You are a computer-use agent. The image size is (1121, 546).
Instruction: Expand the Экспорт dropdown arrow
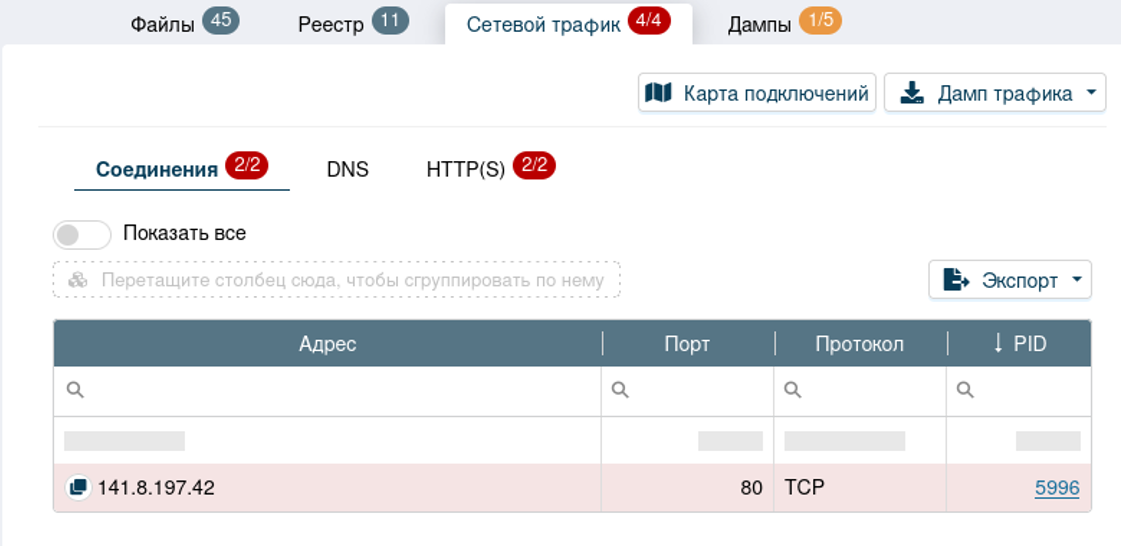tap(1076, 280)
